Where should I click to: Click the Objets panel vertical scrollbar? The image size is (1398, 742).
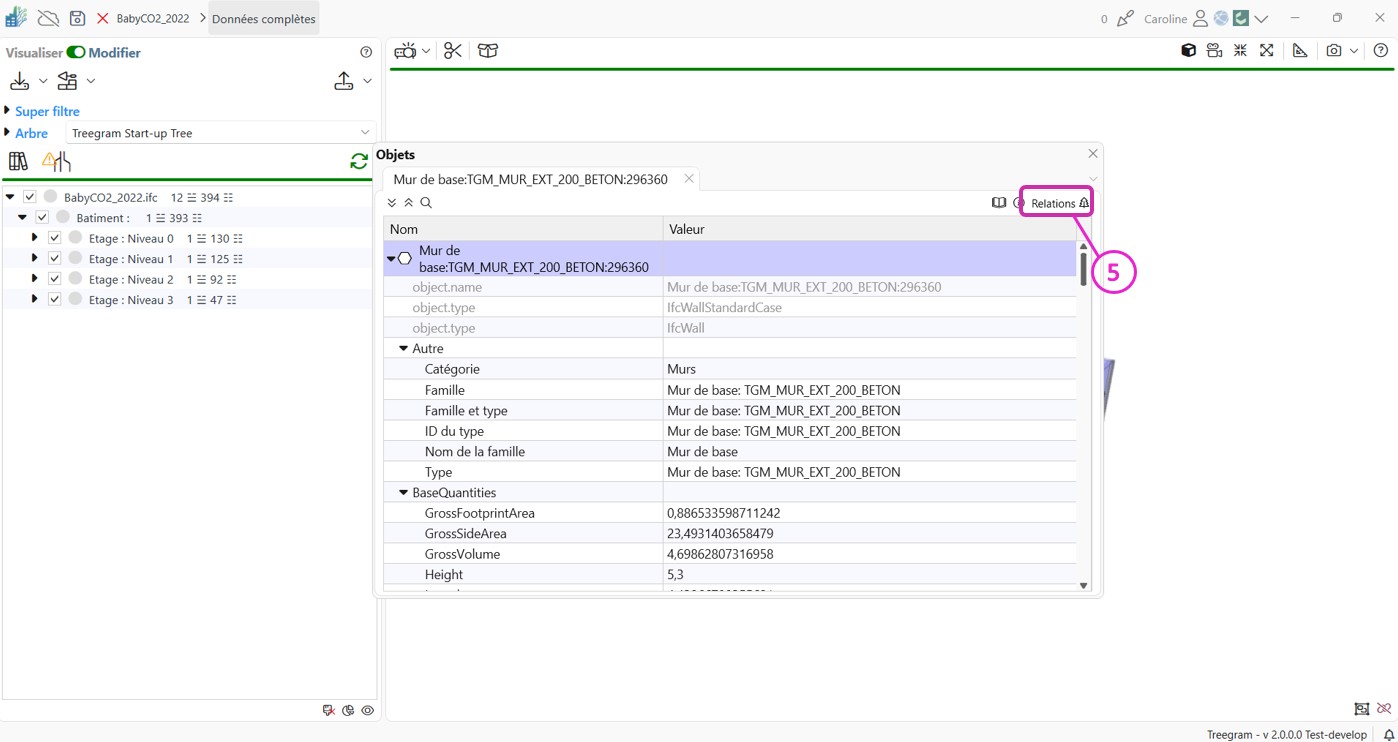click(1083, 270)
